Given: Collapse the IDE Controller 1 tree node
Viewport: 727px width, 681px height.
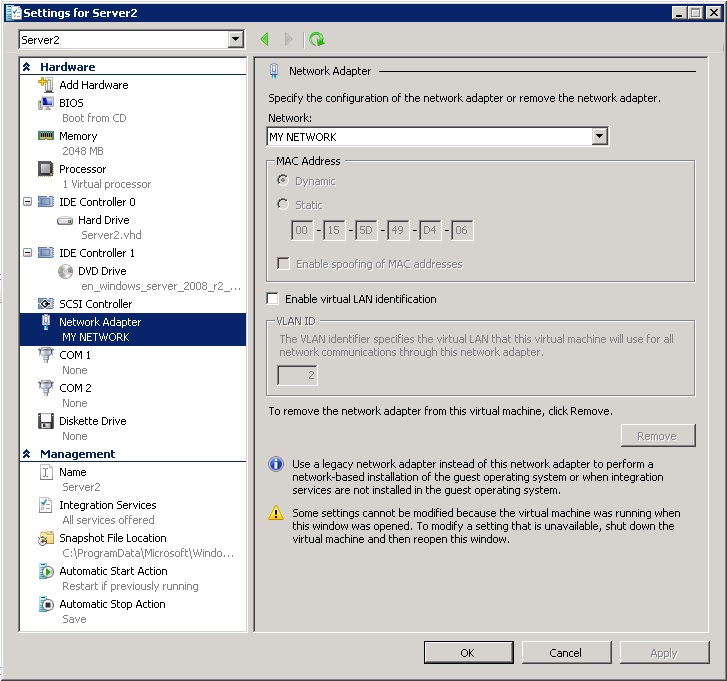Looking at the screenshot, I should 28,253.
